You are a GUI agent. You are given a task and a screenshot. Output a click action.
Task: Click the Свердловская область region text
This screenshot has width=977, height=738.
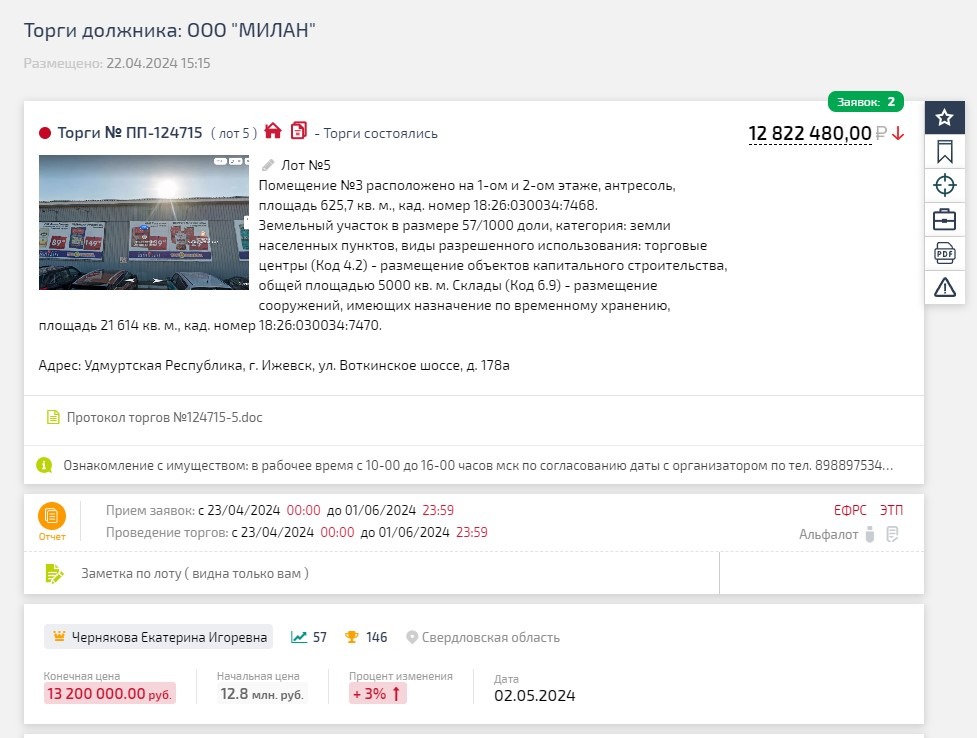tap(491, 637)
